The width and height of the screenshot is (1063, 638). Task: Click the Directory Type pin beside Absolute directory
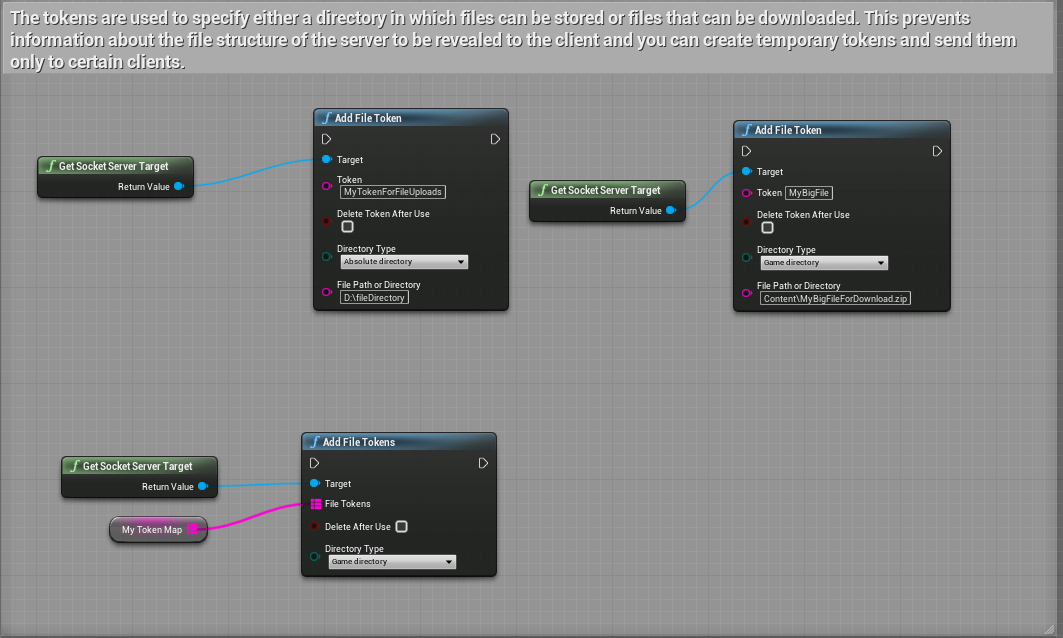[326, 256]
